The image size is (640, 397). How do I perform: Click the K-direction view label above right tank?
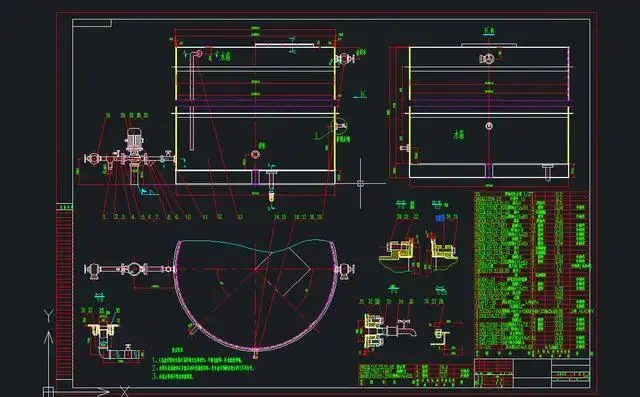489,31
